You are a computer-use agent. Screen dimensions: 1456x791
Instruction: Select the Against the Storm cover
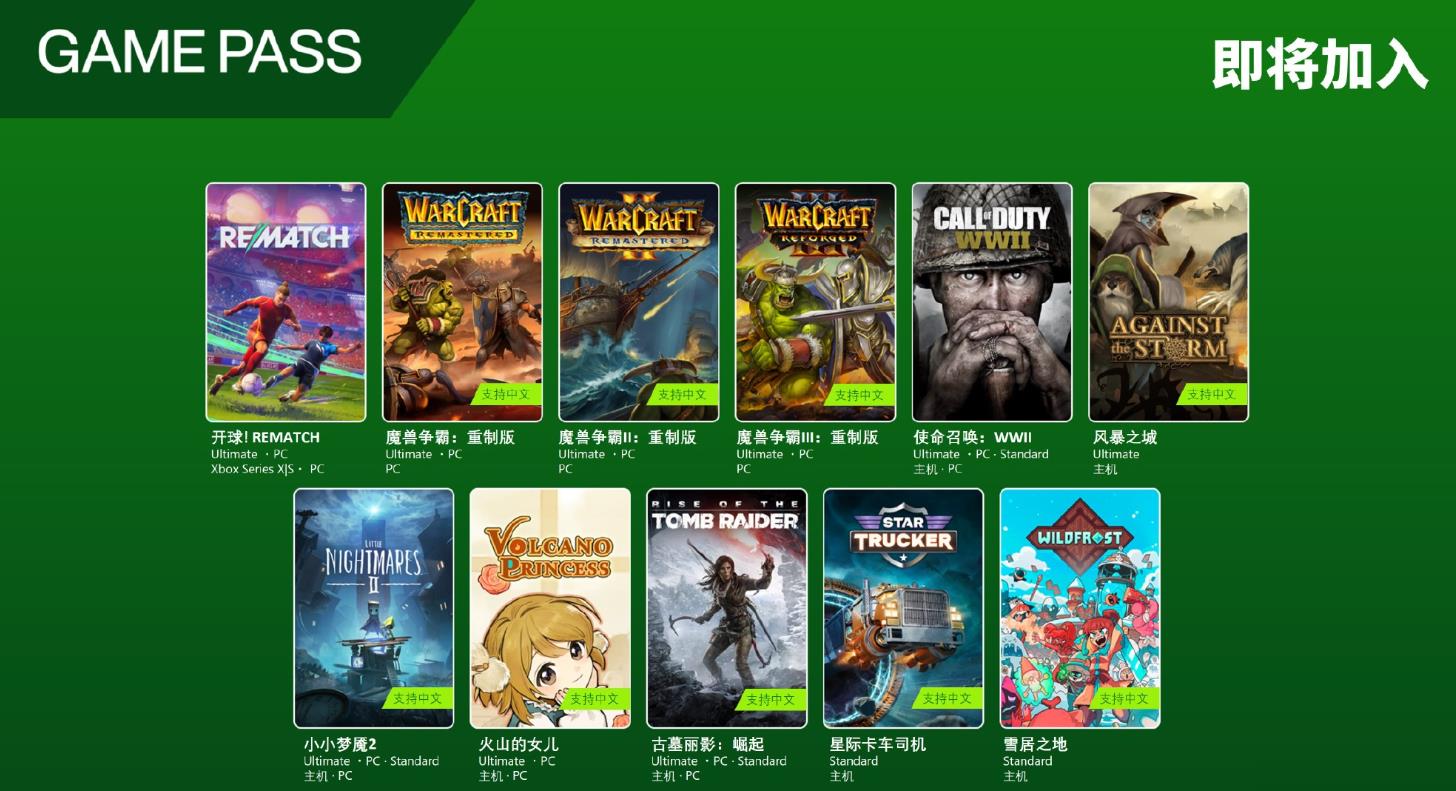(x=1168, y=302)
